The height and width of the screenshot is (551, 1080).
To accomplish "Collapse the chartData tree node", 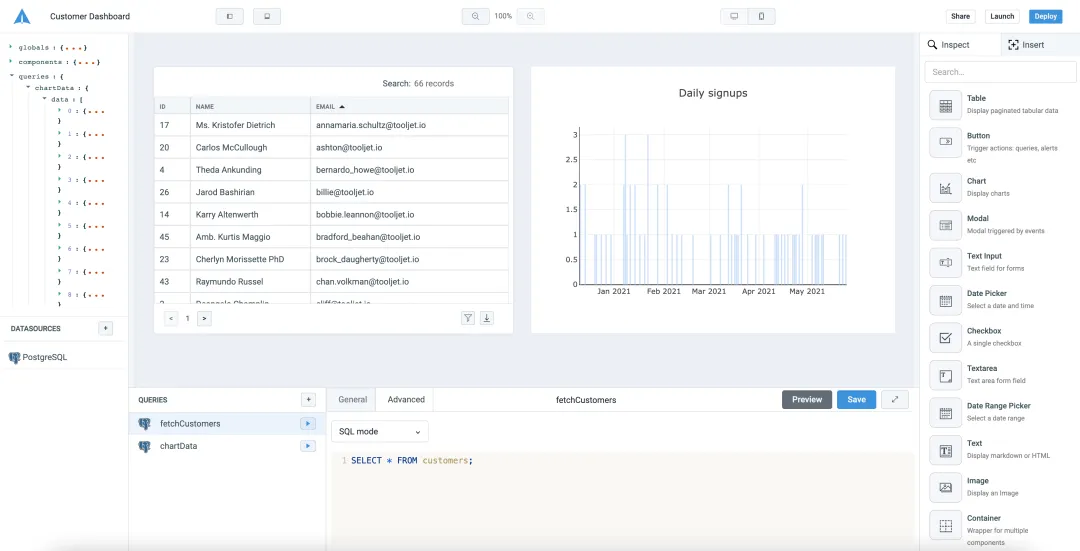I will [28, 87].
